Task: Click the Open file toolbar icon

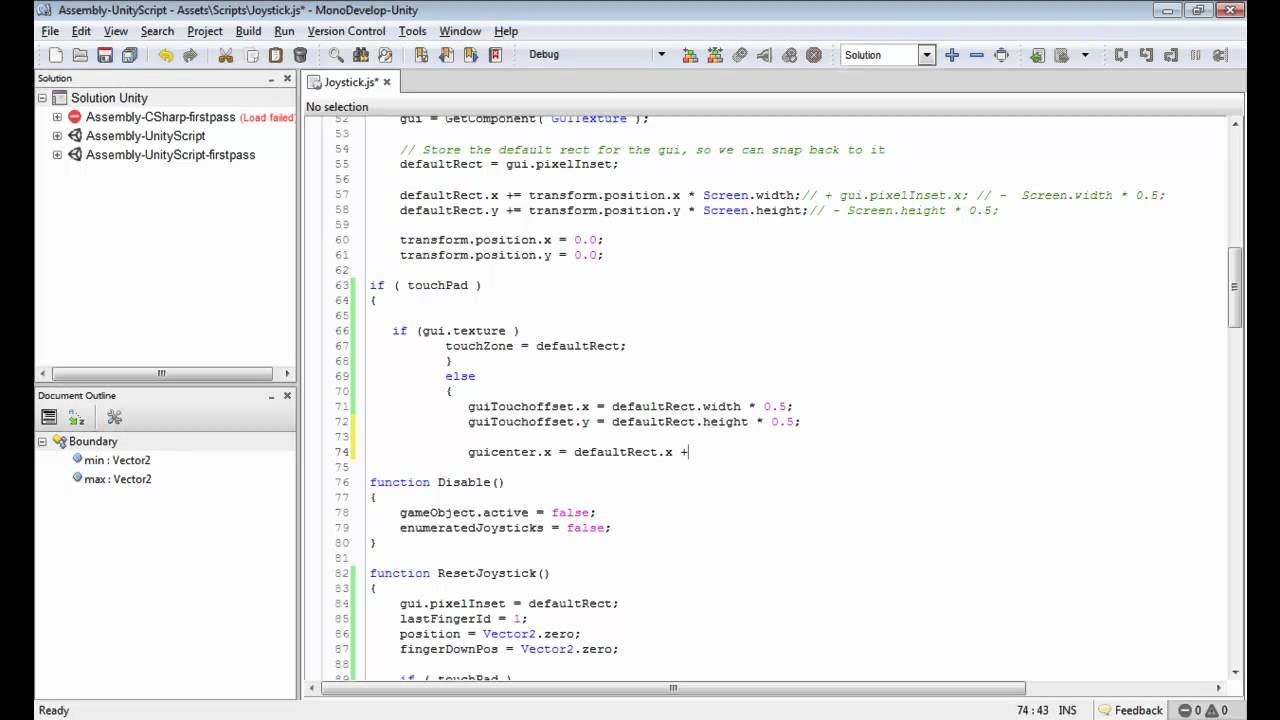Action: [80, 55]
